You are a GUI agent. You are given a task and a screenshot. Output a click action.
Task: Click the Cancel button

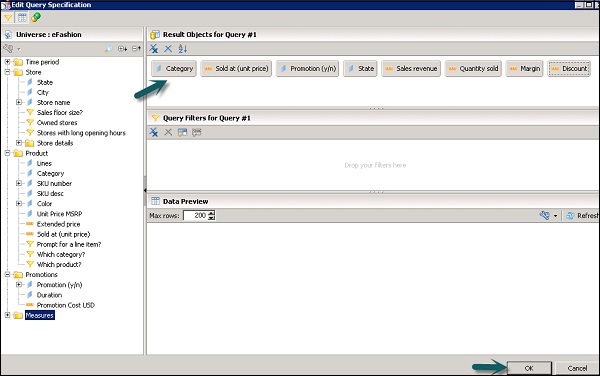(577, 368)
